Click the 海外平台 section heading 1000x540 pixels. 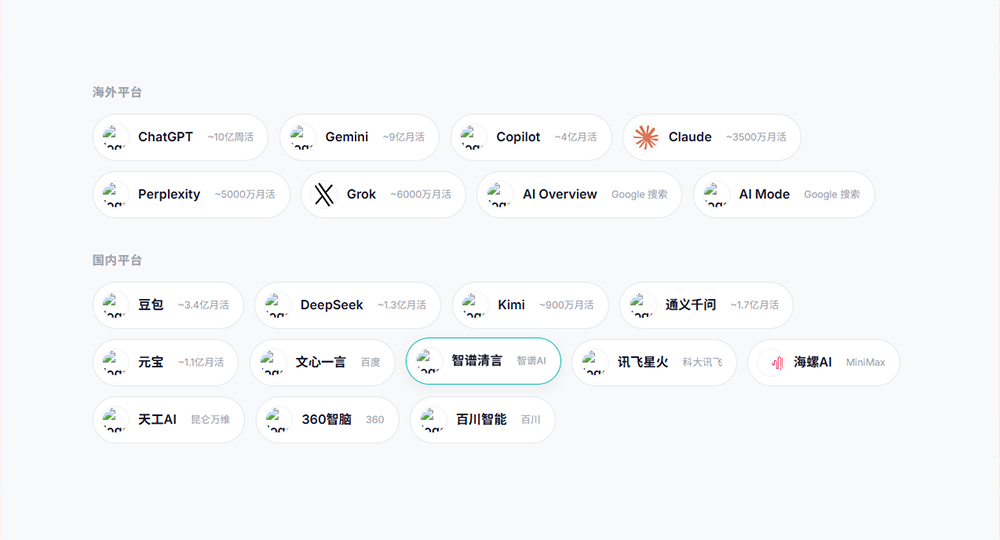coord(117,92)
